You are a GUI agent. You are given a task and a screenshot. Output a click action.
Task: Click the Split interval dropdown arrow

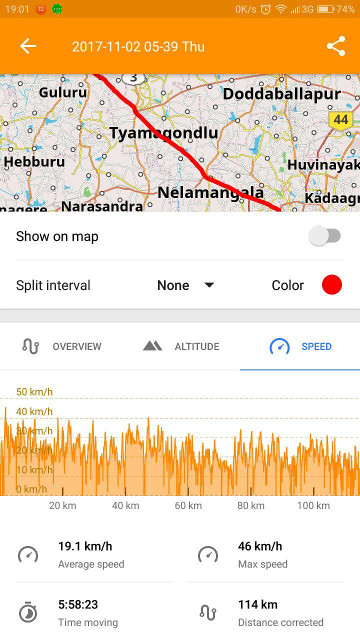(209, 285)
